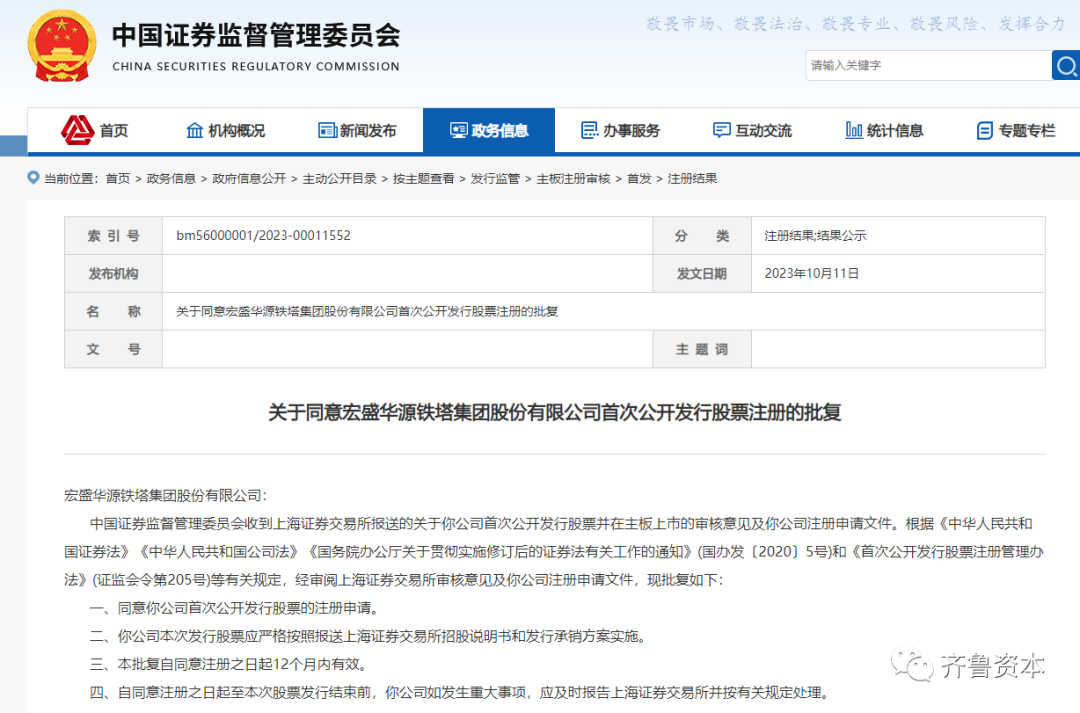The image size is (1080, 713).
Task: Click the 发文日期 header cell
Action: 702,273
